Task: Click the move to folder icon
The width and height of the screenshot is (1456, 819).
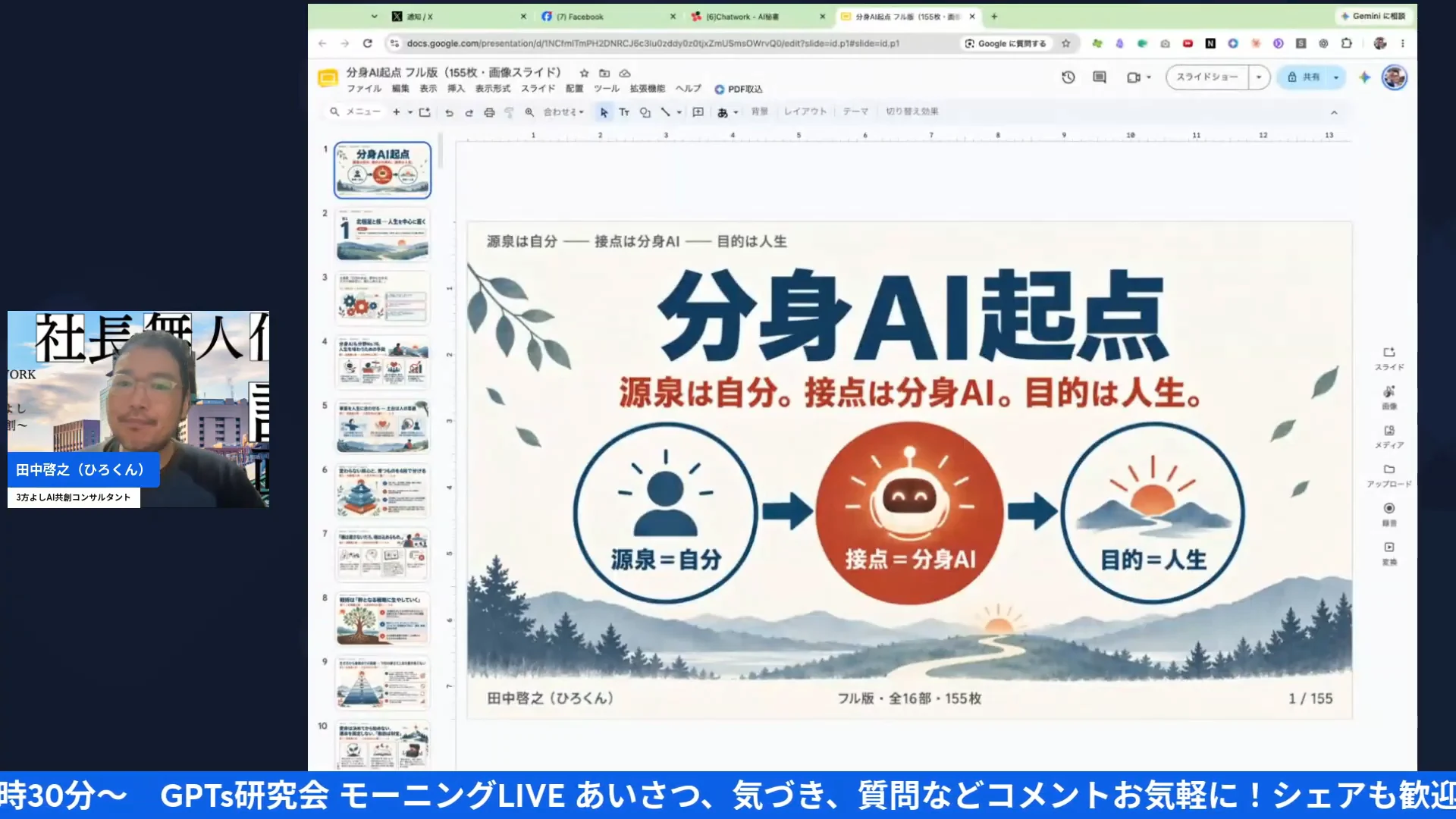Action: [604, 74]
